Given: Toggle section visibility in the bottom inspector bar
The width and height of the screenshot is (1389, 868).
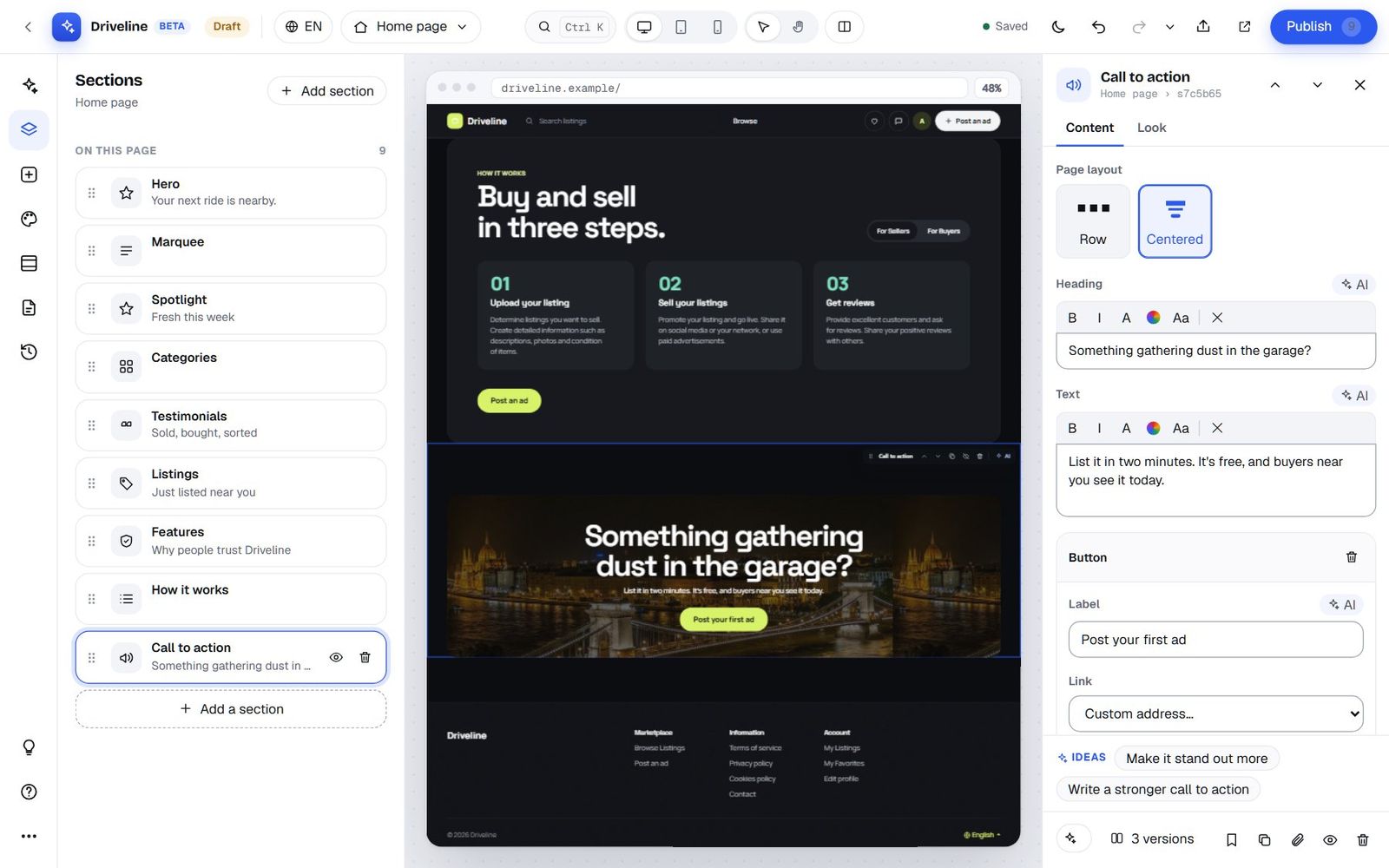Looking at the screenshot, I should click(x=1330, y=839).
